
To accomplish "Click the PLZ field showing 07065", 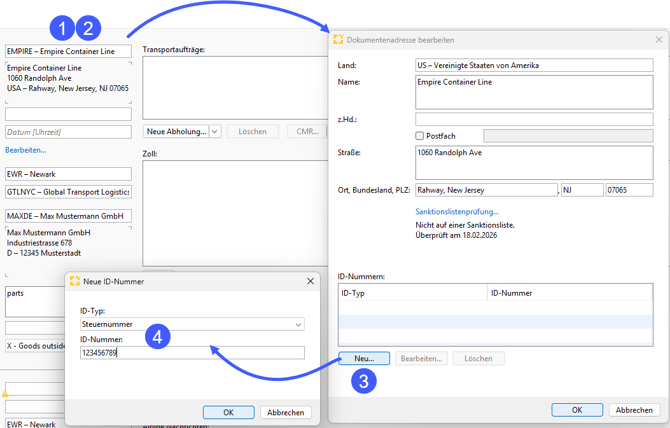I will [629, 190].
